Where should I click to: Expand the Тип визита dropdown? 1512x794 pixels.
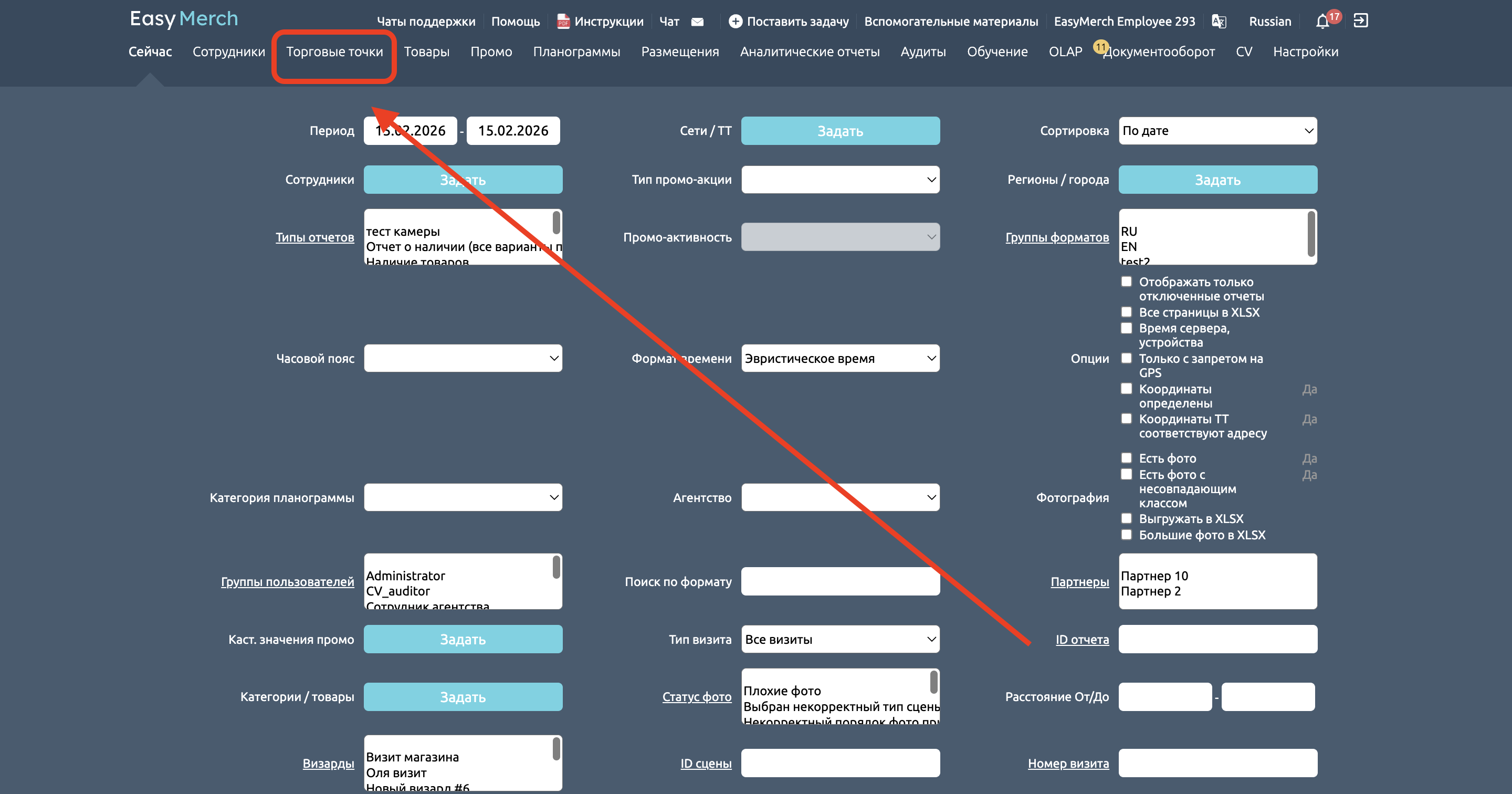(x=840, y=639)
